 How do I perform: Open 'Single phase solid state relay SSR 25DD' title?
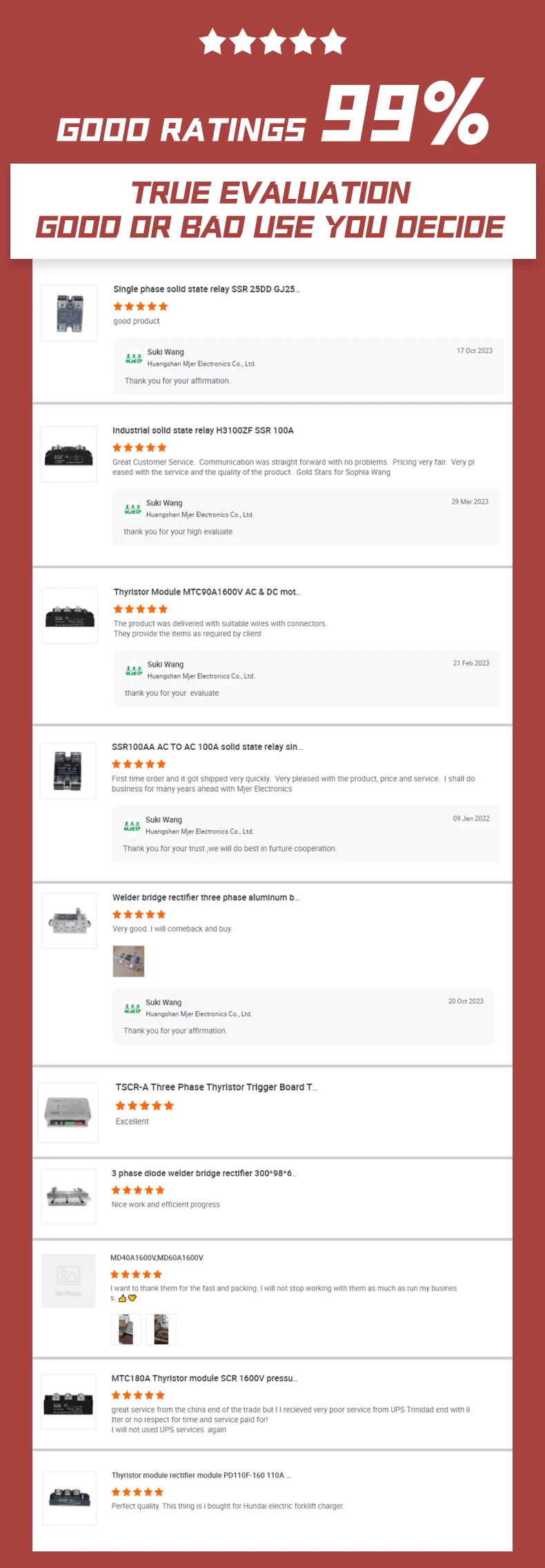click(x=206, y=289)
